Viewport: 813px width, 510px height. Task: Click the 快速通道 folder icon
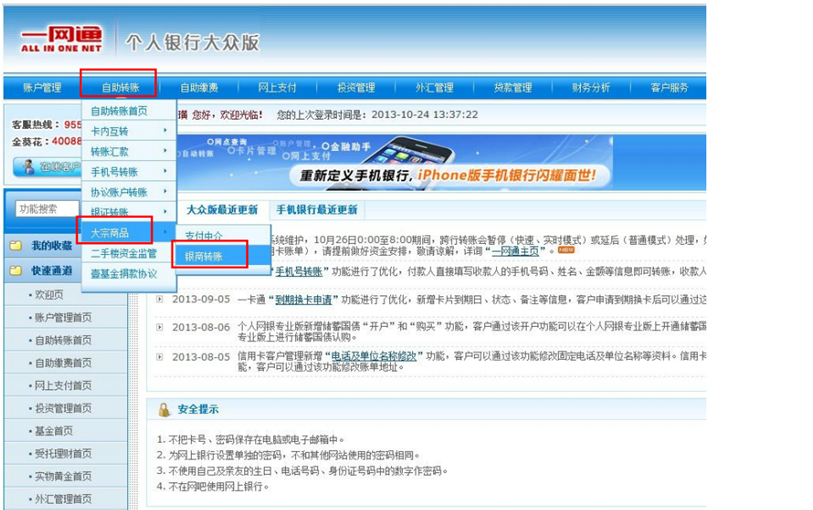tap(16, 271)
